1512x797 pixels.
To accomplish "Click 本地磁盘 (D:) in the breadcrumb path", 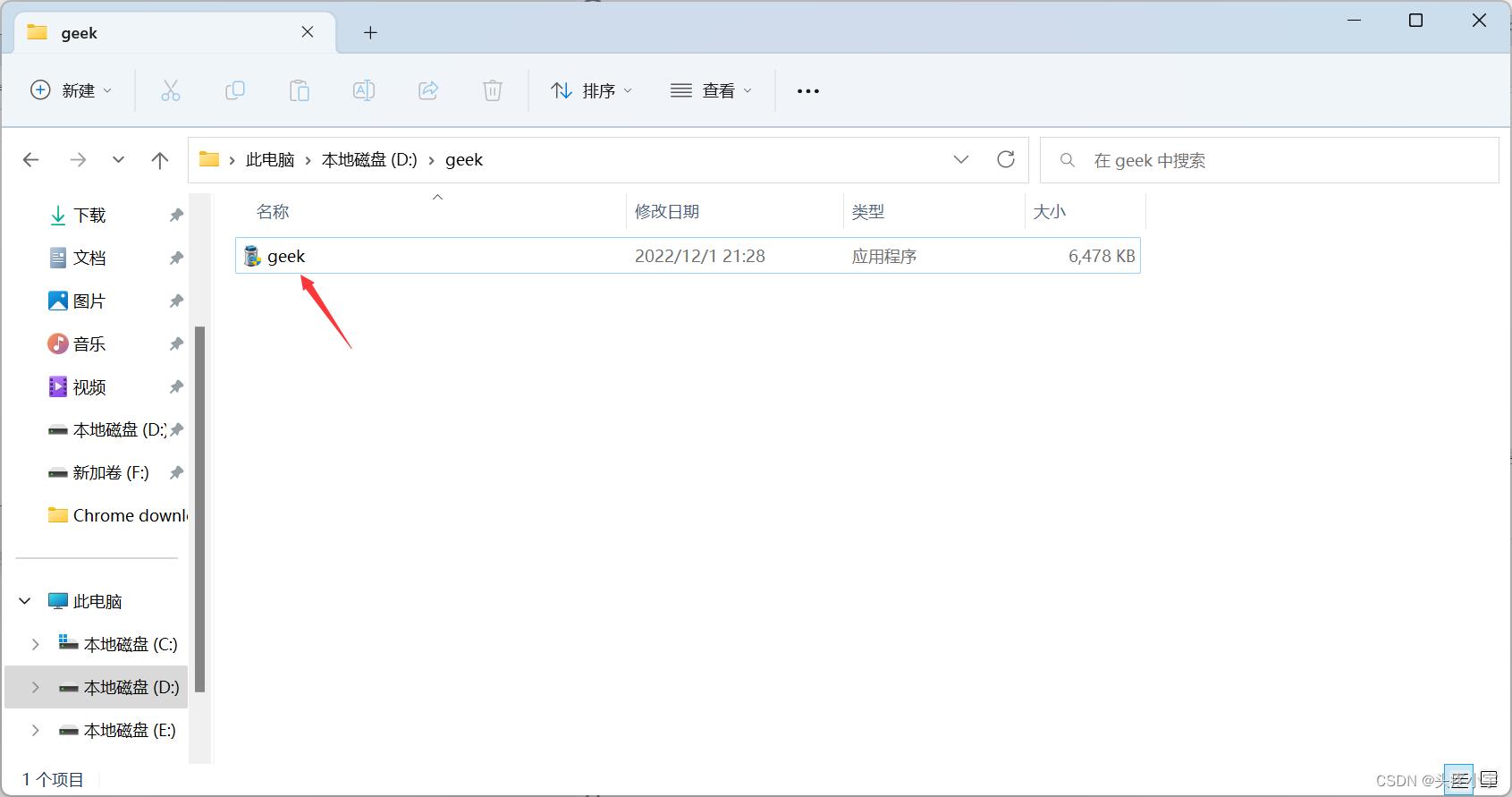I will (369, 160).
